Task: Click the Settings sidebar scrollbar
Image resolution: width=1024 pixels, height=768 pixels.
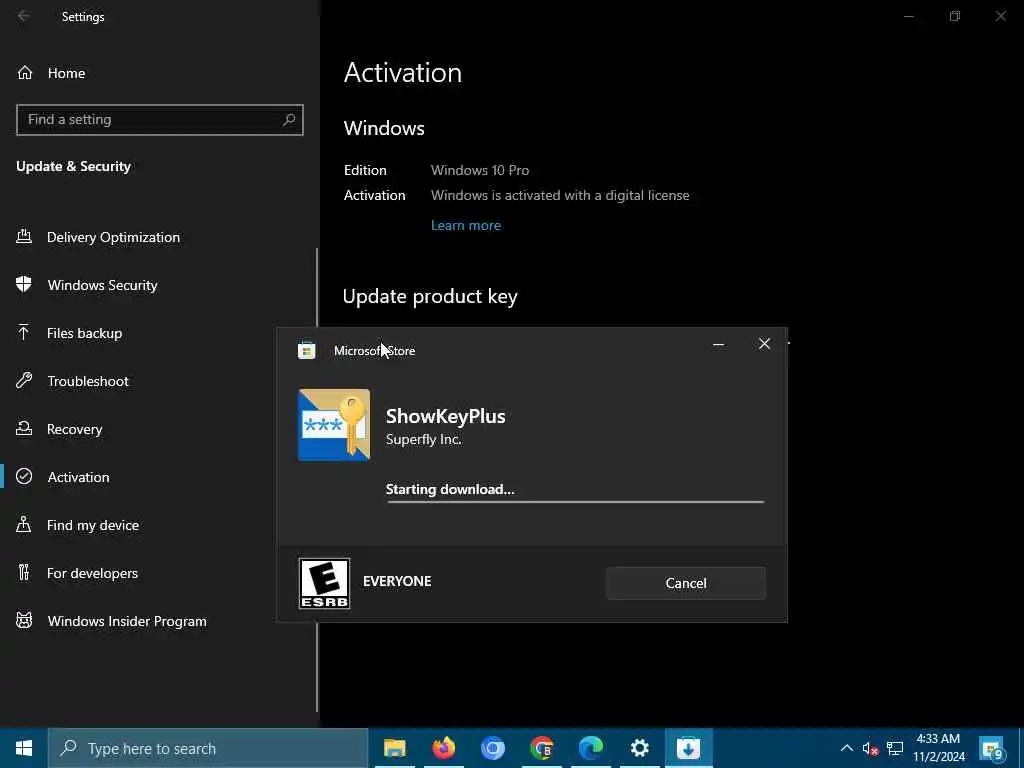Action: coord(317,480)
